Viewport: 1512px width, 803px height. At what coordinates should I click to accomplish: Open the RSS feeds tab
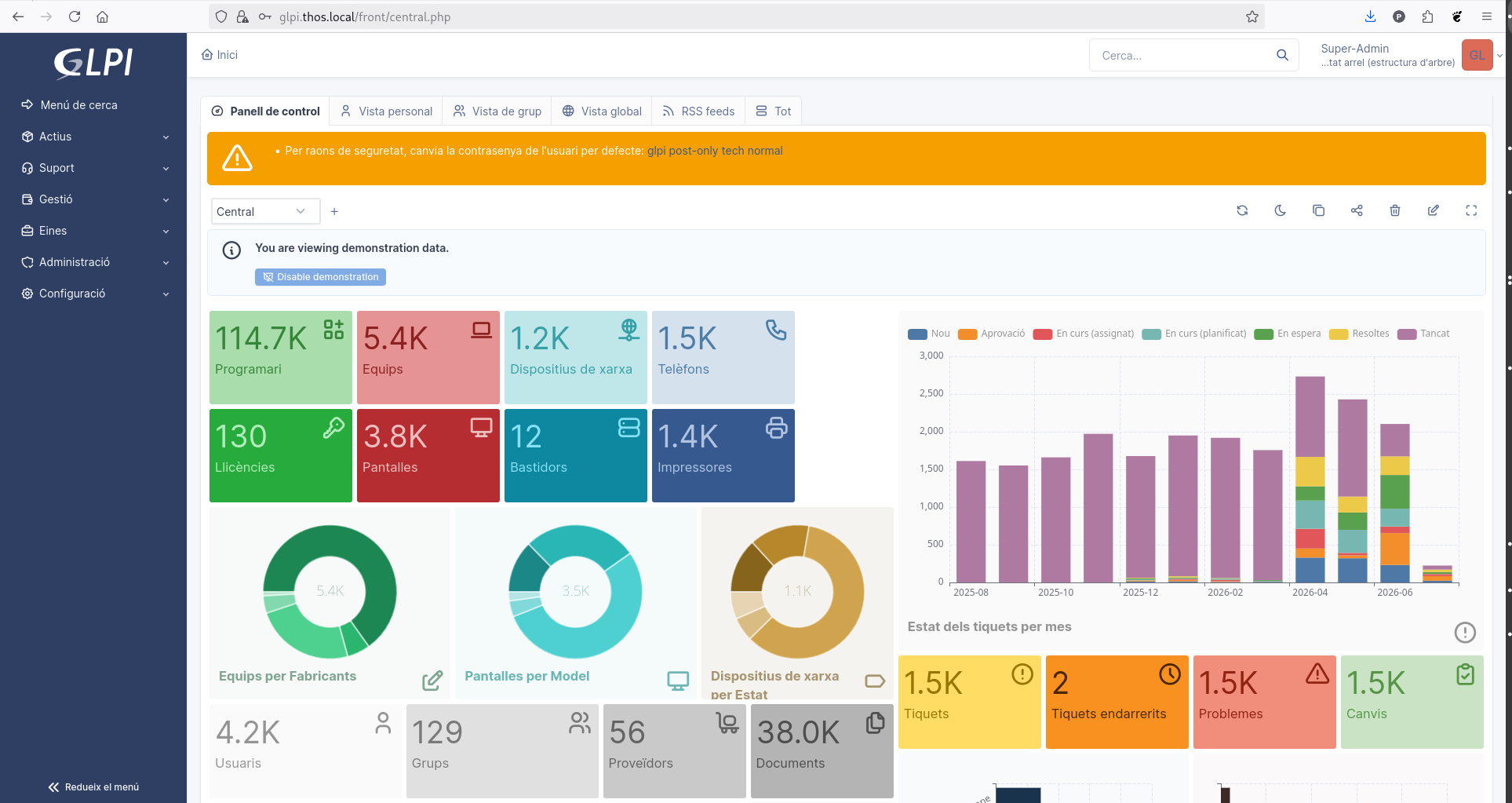click(x=698, y=111)
